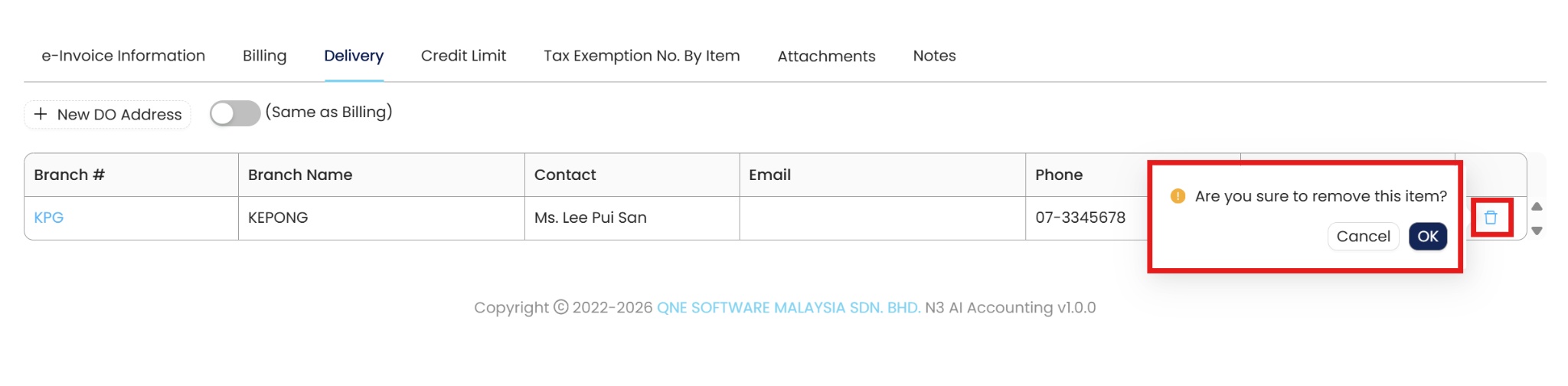
Task: Add a New DO Address
Action: (x=108, y=115)
